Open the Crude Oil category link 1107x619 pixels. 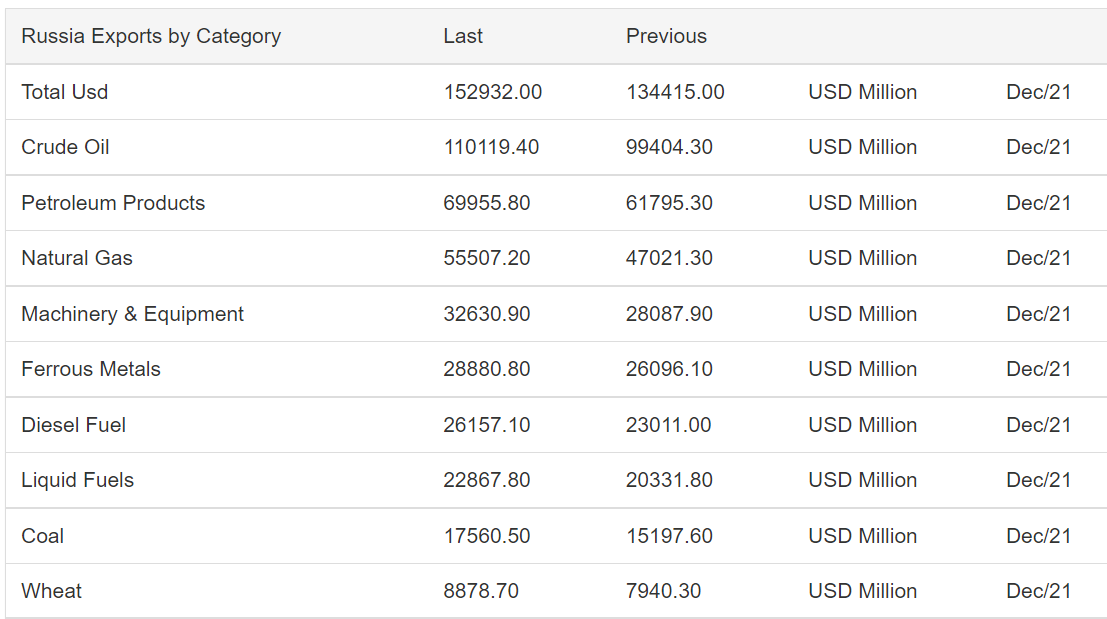tap(65, 147)
